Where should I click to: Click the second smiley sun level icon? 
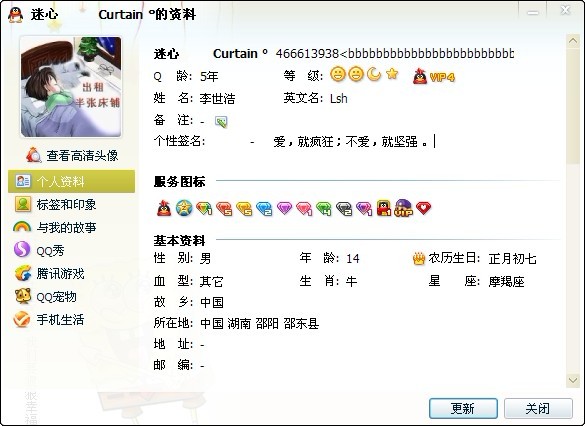tap(356, 75)
